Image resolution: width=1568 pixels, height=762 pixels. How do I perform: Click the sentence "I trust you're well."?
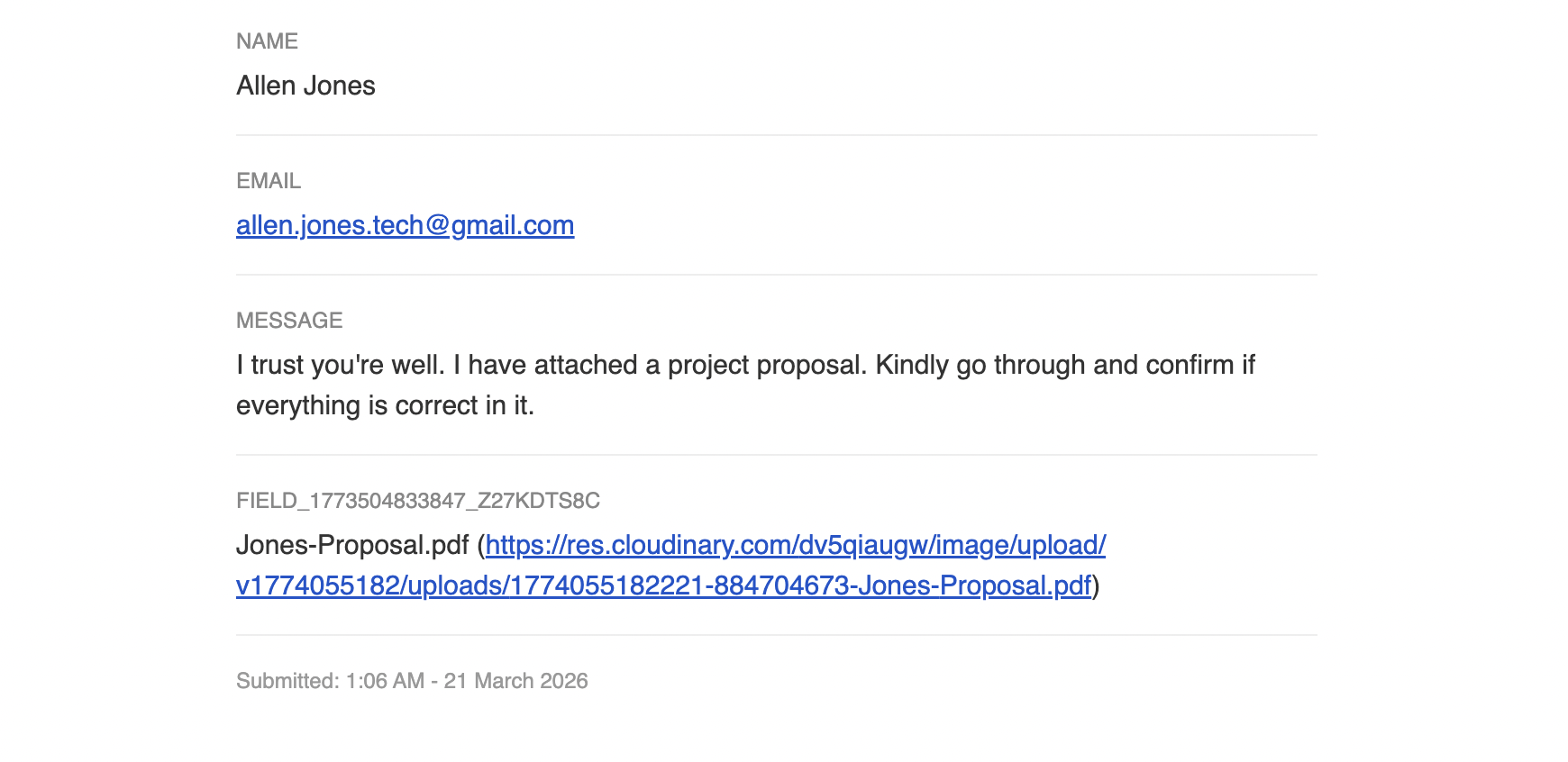point(341,365)
